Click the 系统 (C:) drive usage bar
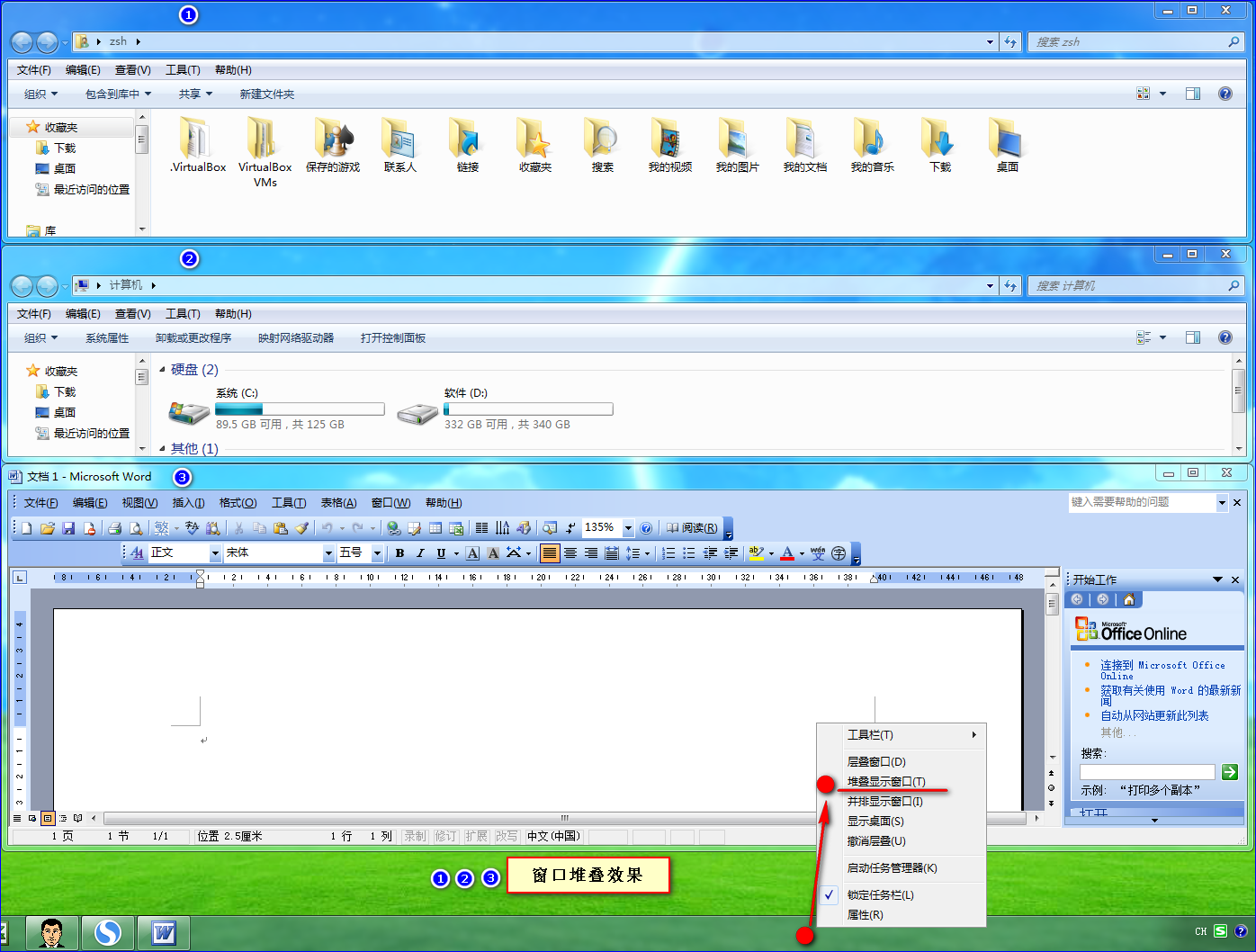 (300, 409)
